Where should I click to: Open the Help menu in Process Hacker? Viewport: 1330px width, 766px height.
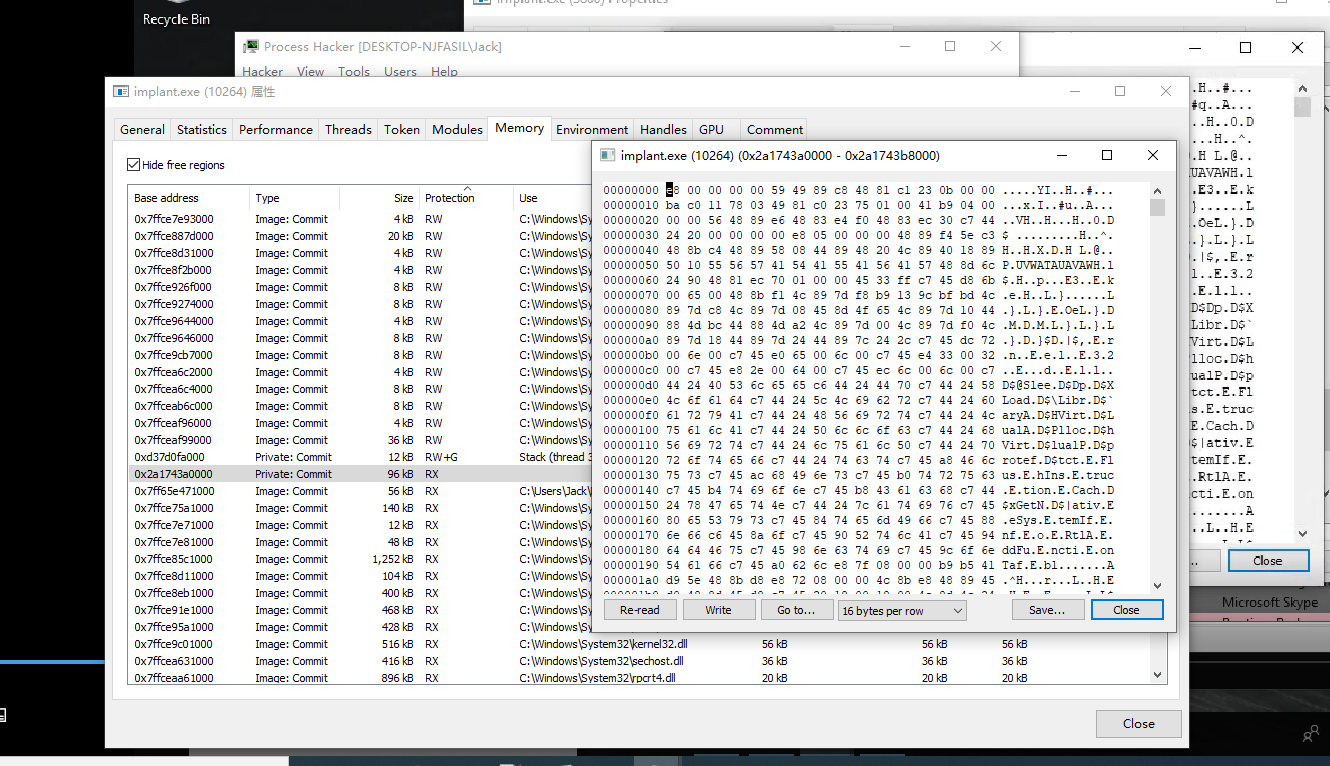tap(444, 72)
